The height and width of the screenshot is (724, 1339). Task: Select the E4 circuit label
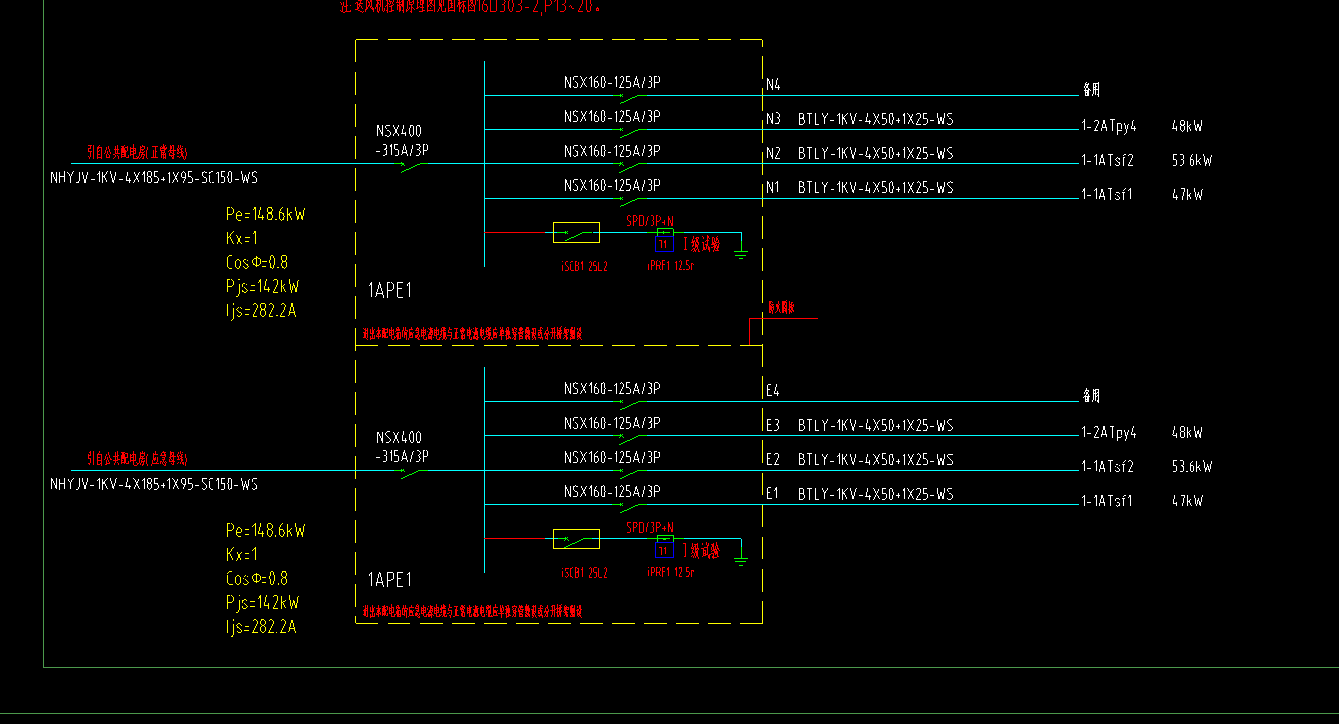pos(773,392)
